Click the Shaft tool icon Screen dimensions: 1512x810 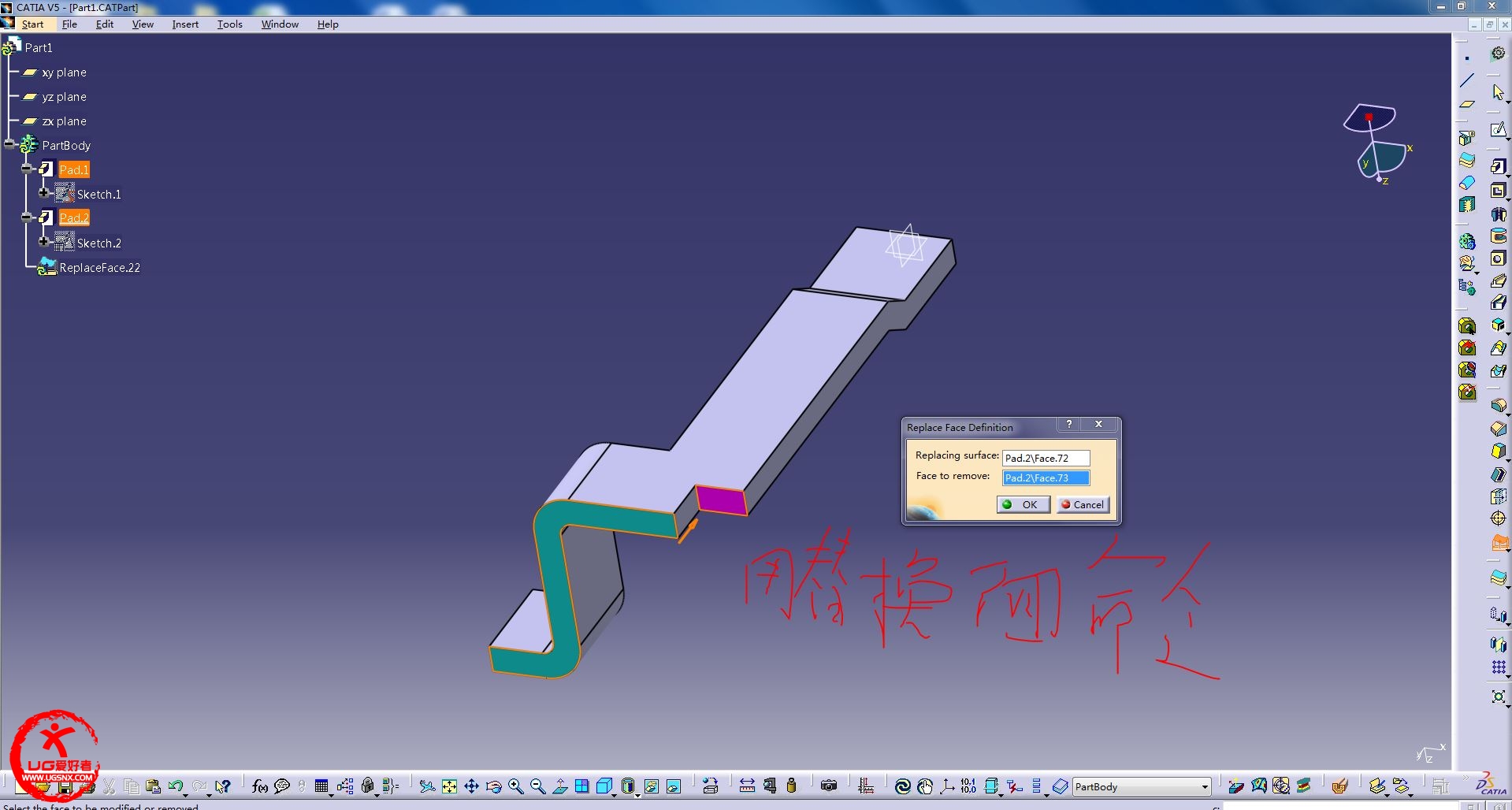tap(1498, 214)
